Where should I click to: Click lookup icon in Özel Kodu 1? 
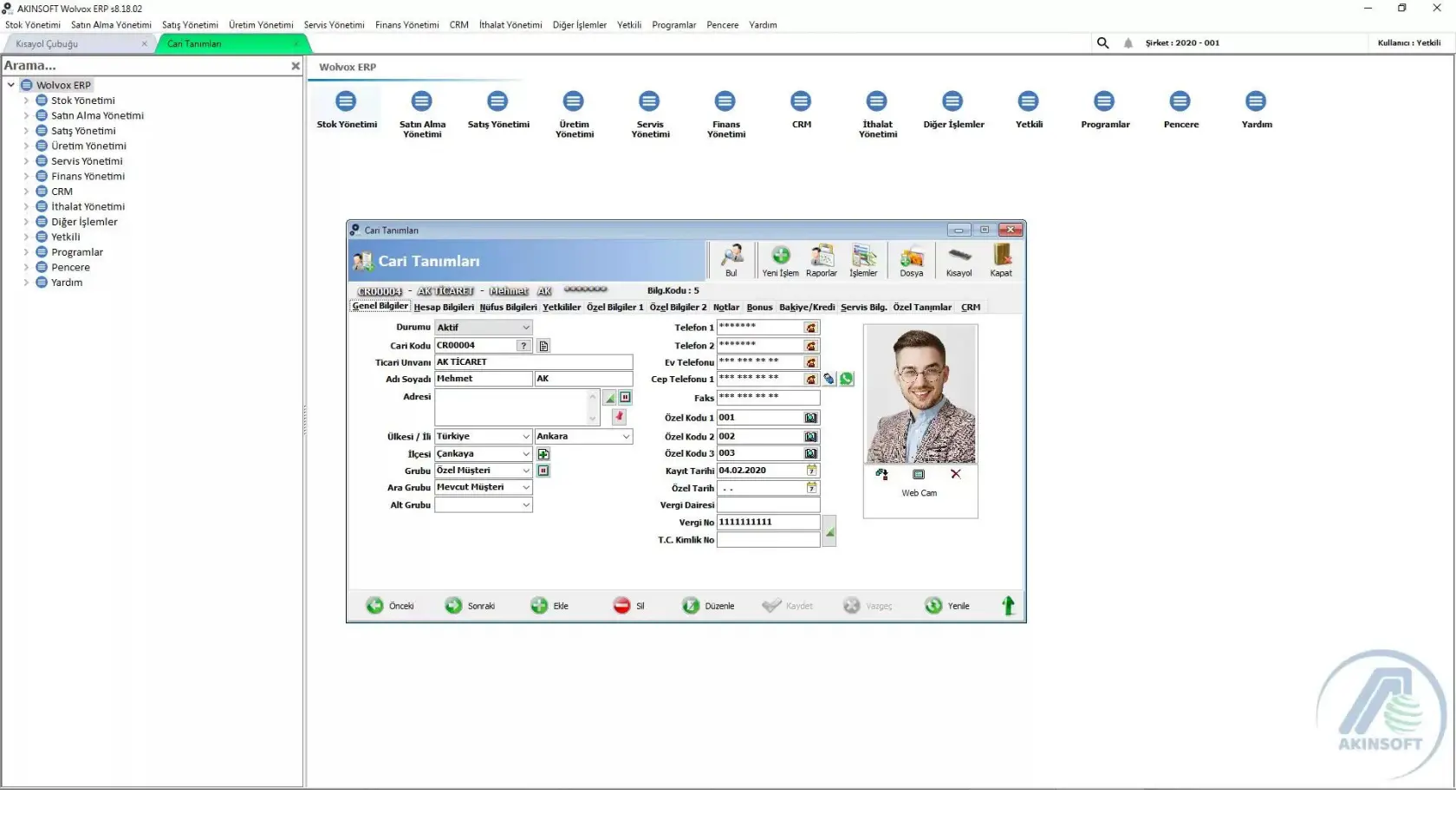(x=811, y=418)
